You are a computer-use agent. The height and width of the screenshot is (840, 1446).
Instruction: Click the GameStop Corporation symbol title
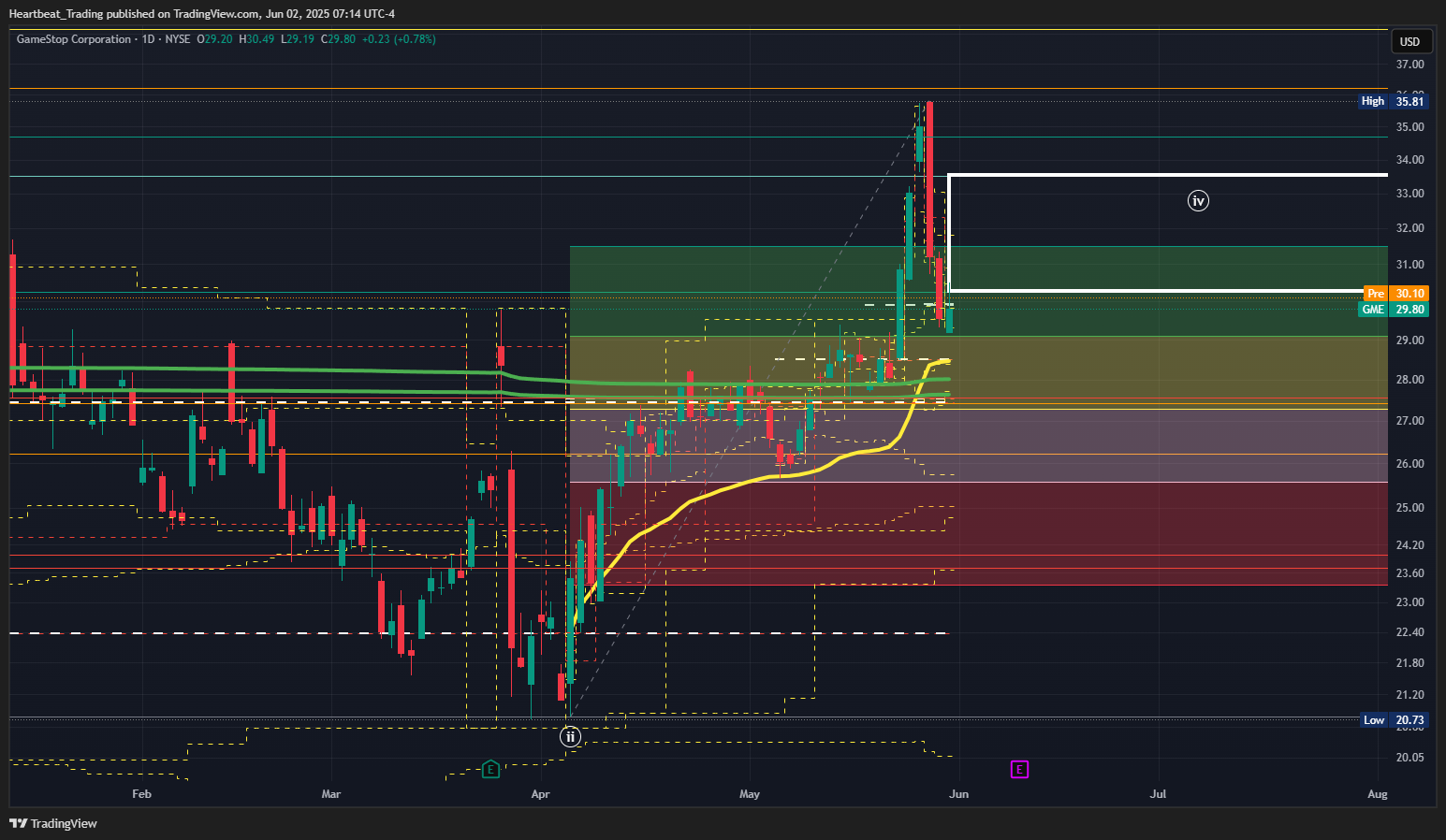[74, 39]
